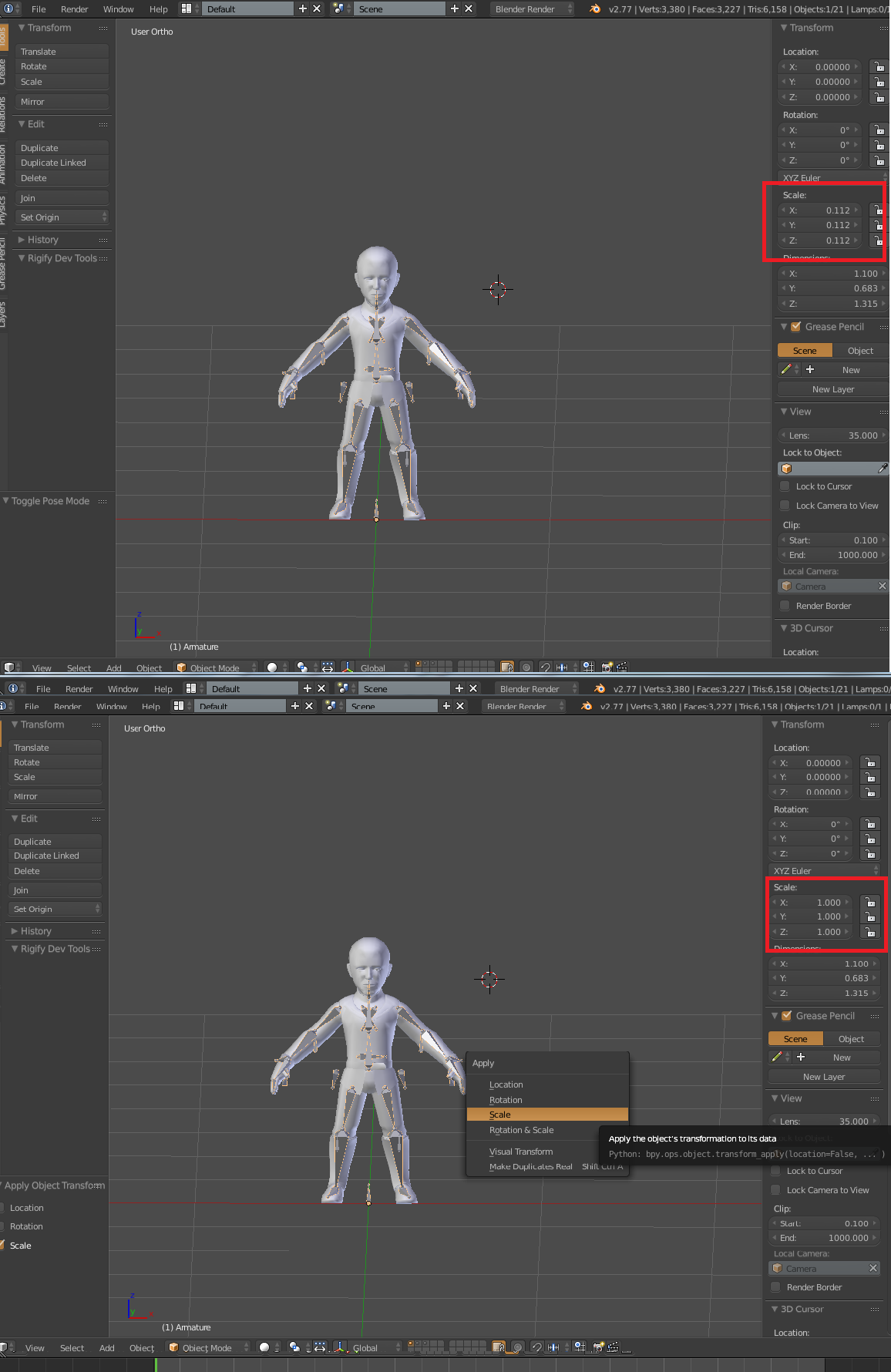Click the snap magnet icon in top 3D view header
Viewport: 891px width, 1372px height.
tap(546, 668)
